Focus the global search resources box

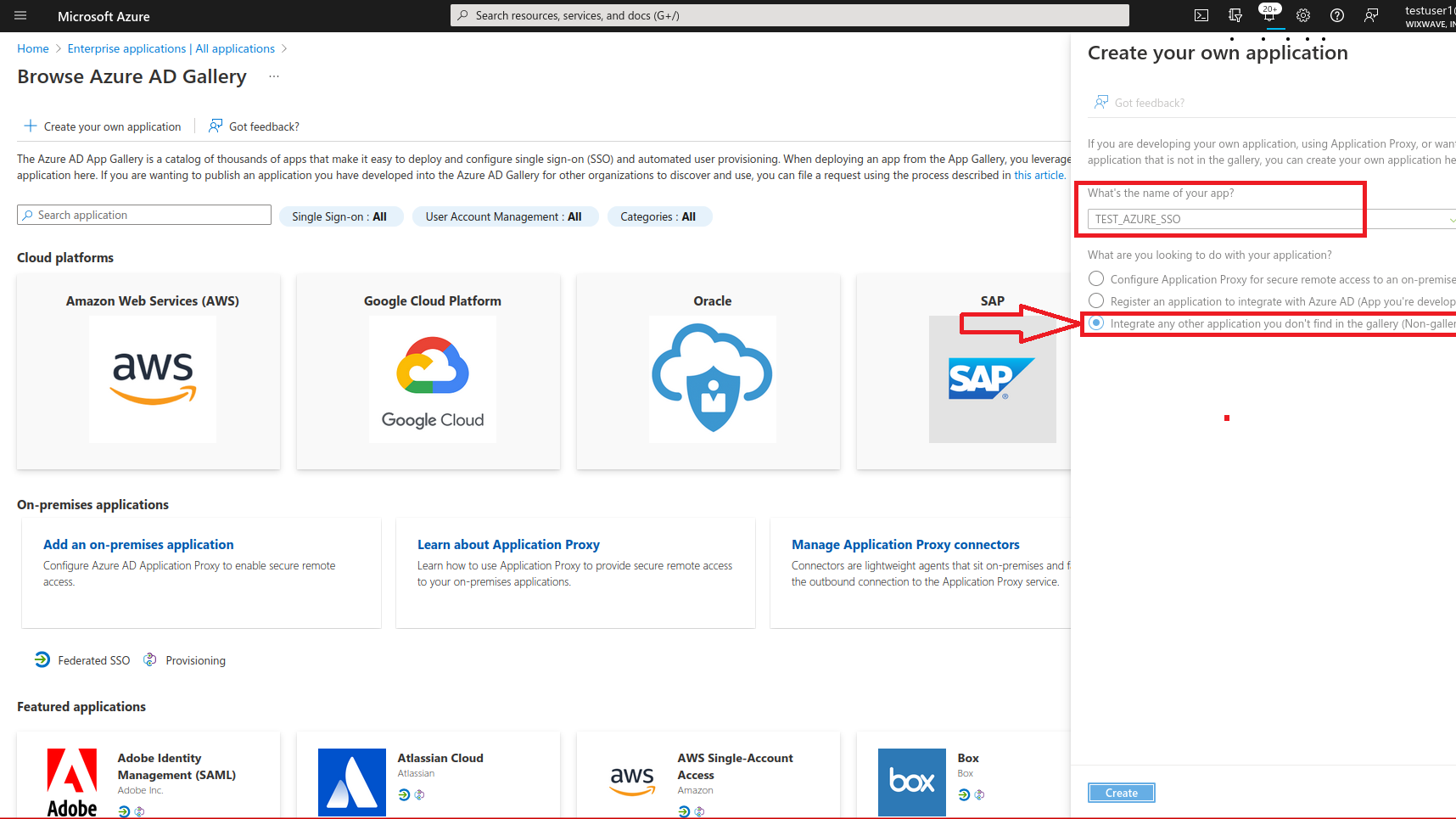click(789, 15)
